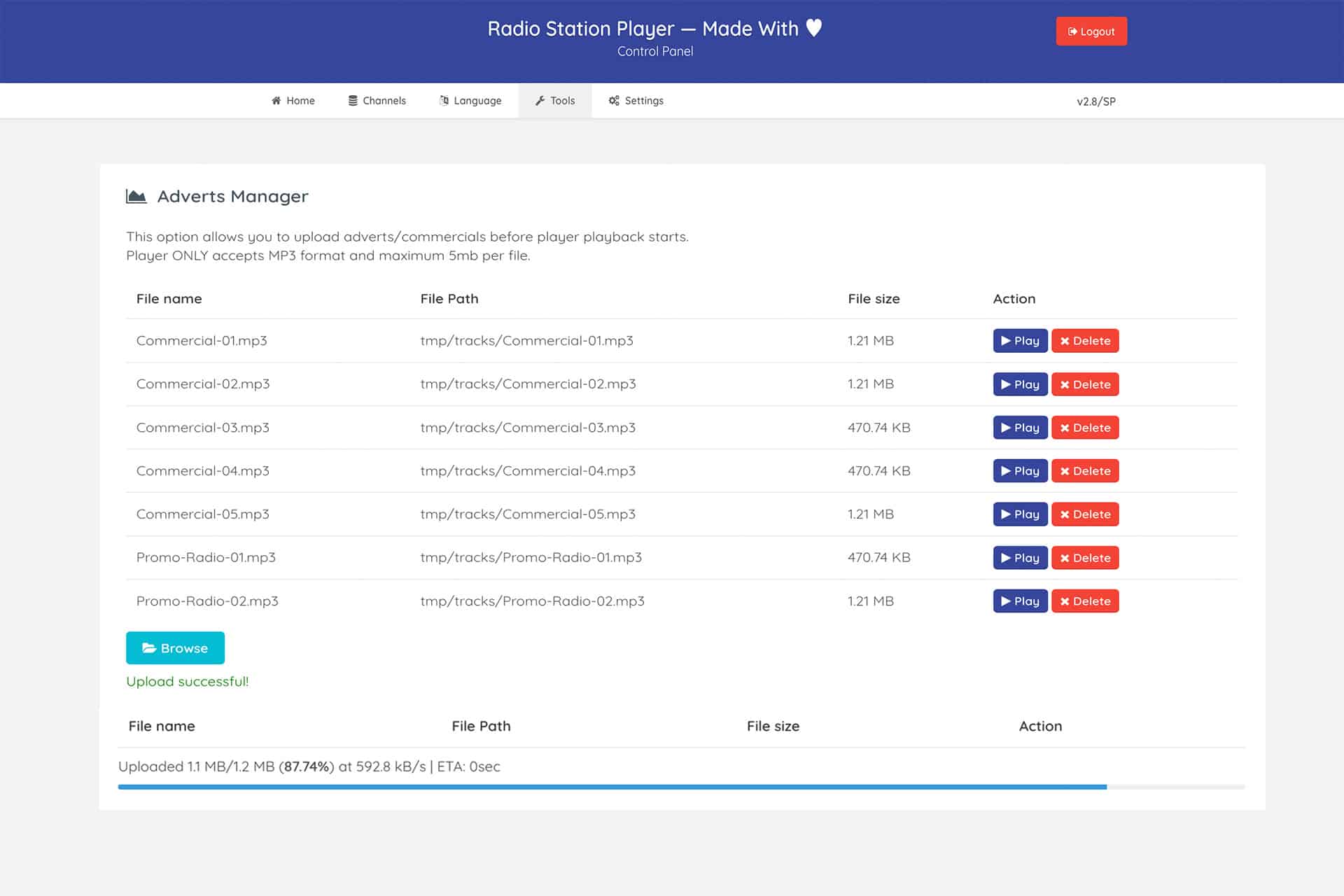The image size is (1344, 896).
Task: Click Promo-Radio-01.mp3 file size 470.74 KB
Action: click(879, 558)
